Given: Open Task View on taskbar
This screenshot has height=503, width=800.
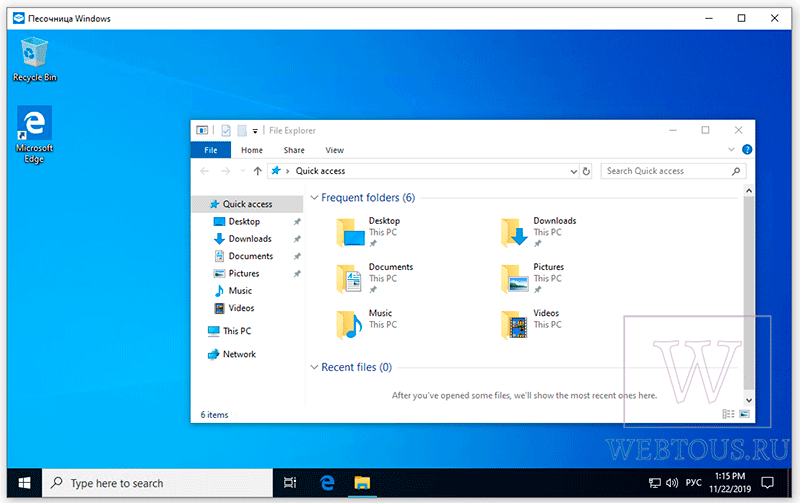Looking at the screenshot, I should click(x=290, y=483).
